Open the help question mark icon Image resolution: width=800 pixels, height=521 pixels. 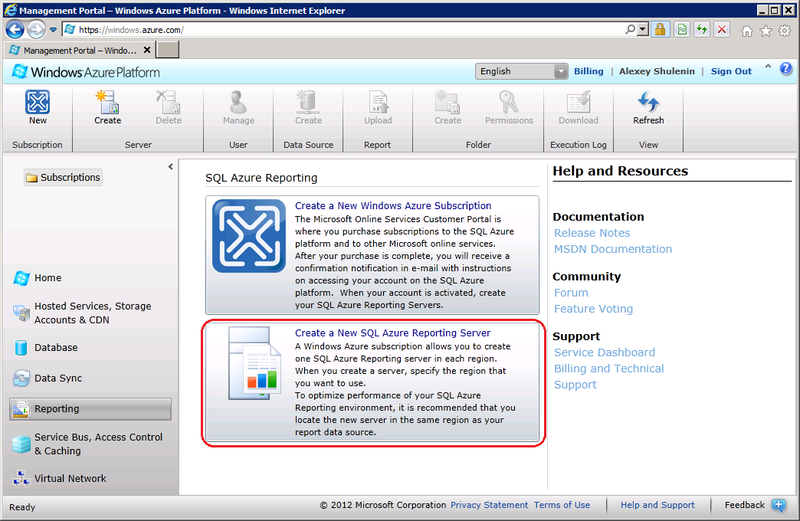786,68
